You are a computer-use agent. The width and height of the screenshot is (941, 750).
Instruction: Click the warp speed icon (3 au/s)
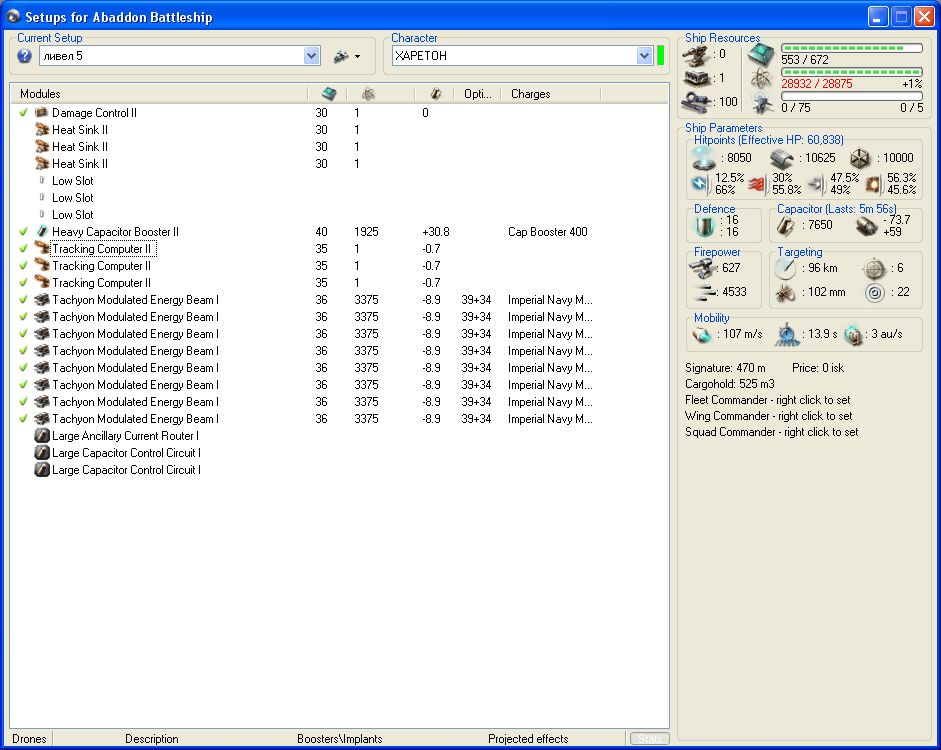pos(853,335)
